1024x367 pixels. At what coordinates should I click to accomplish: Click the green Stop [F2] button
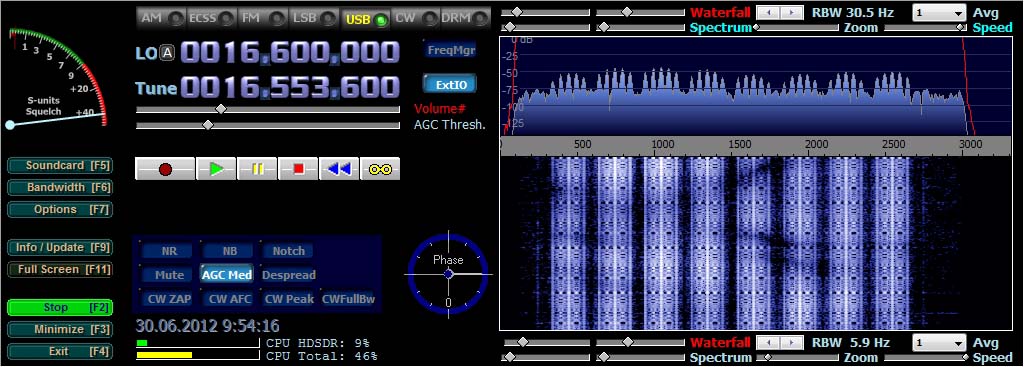click(x=59, y=308)
